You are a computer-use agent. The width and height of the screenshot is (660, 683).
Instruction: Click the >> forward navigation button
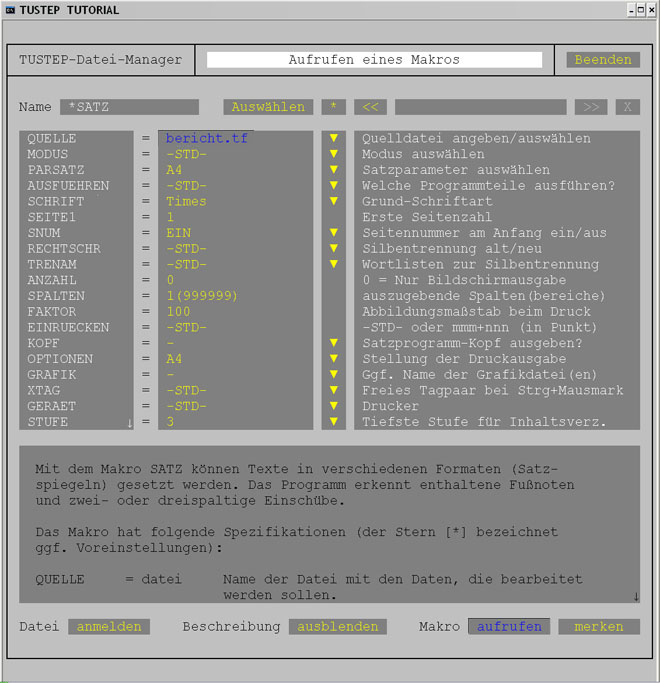590,107
